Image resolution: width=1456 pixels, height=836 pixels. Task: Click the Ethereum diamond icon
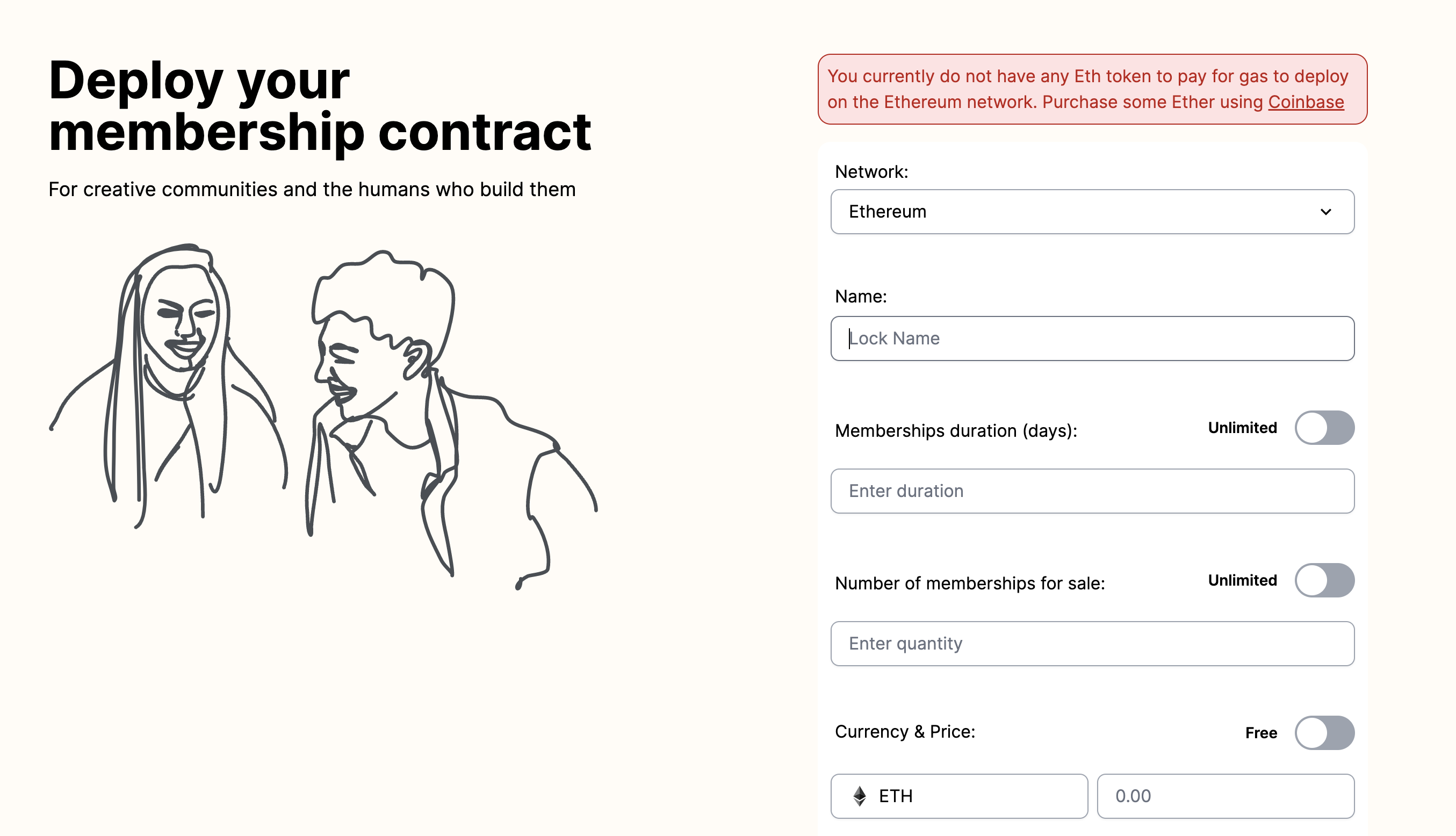coord(859,796)
